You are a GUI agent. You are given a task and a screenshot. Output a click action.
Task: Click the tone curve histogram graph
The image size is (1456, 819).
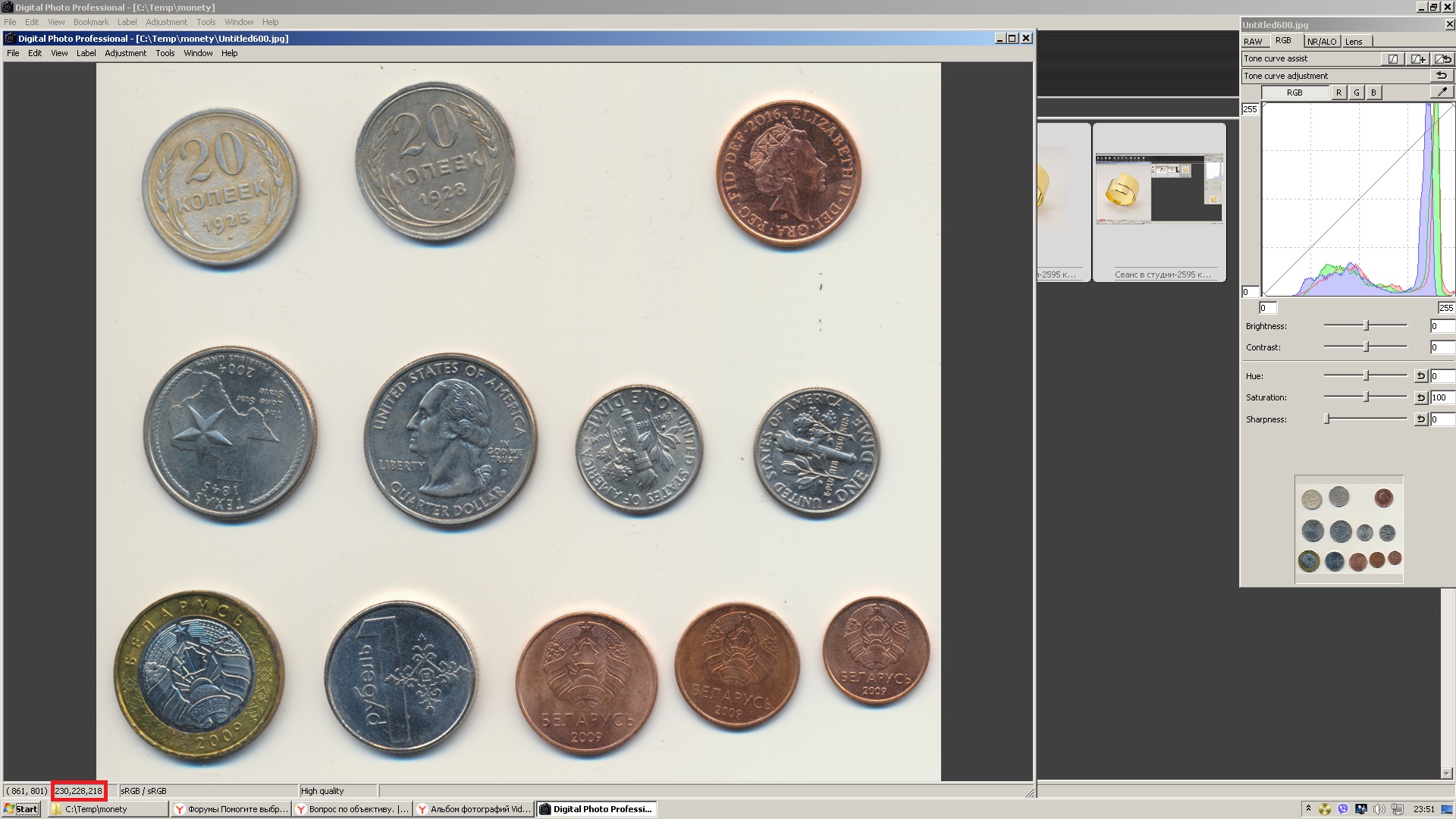1358,199
